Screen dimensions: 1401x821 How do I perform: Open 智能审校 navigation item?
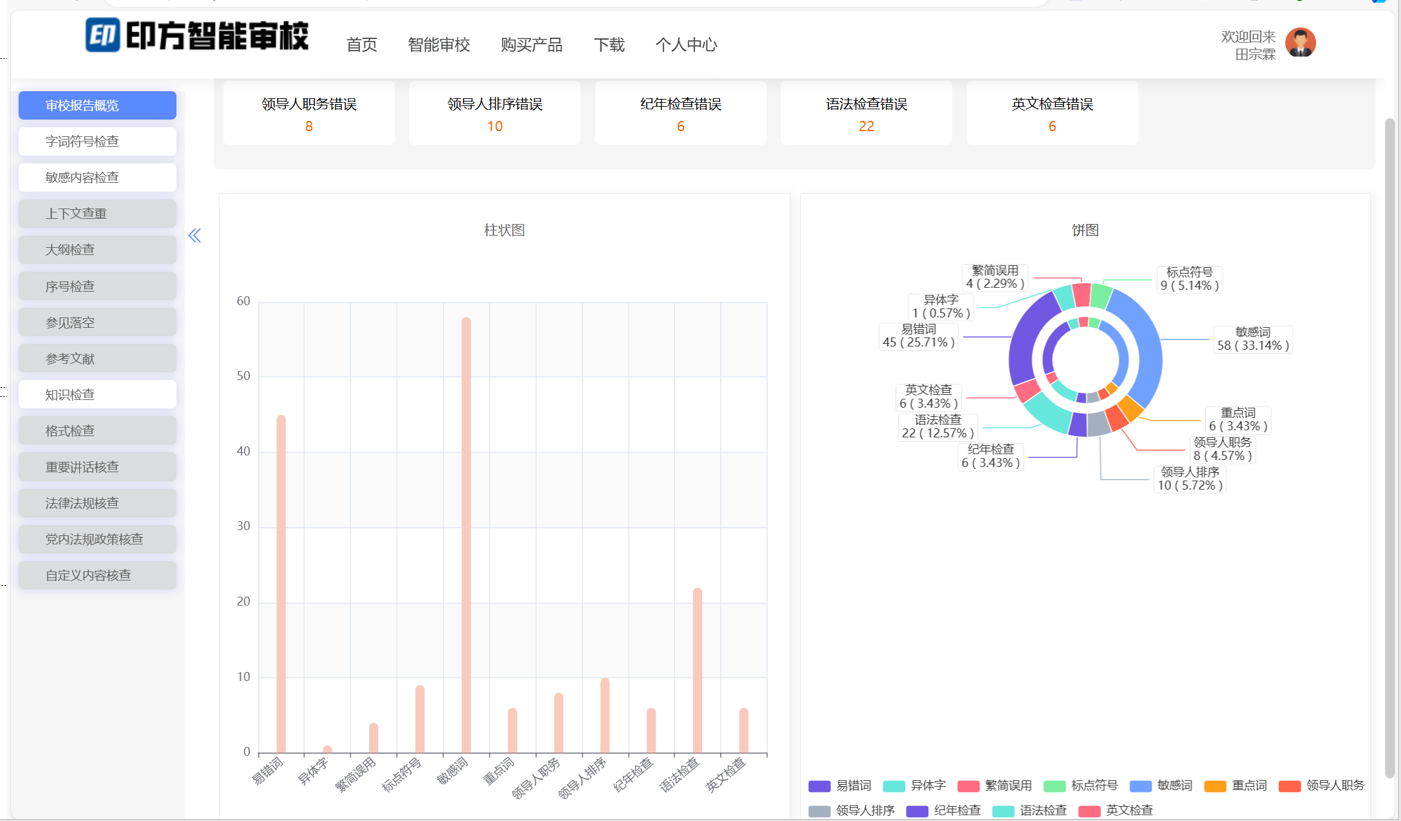pyautogui.click(x=438, y=45)
